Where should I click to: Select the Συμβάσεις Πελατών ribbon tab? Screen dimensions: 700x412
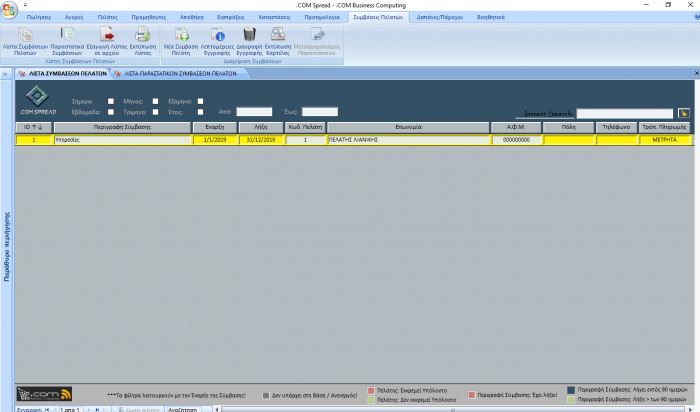pos(378,17)
